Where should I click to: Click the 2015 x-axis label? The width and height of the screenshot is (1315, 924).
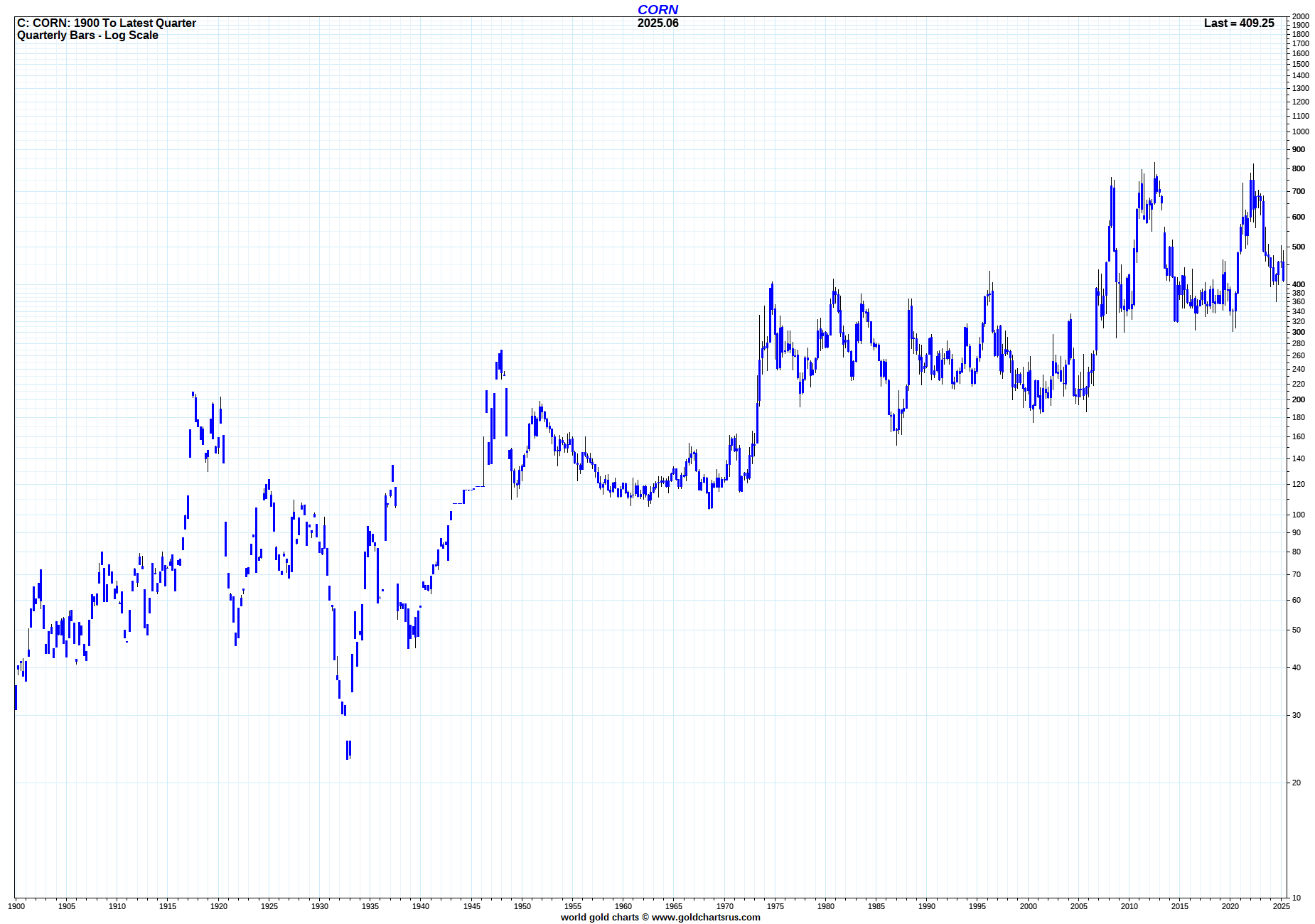click(x=1180, y=906)
